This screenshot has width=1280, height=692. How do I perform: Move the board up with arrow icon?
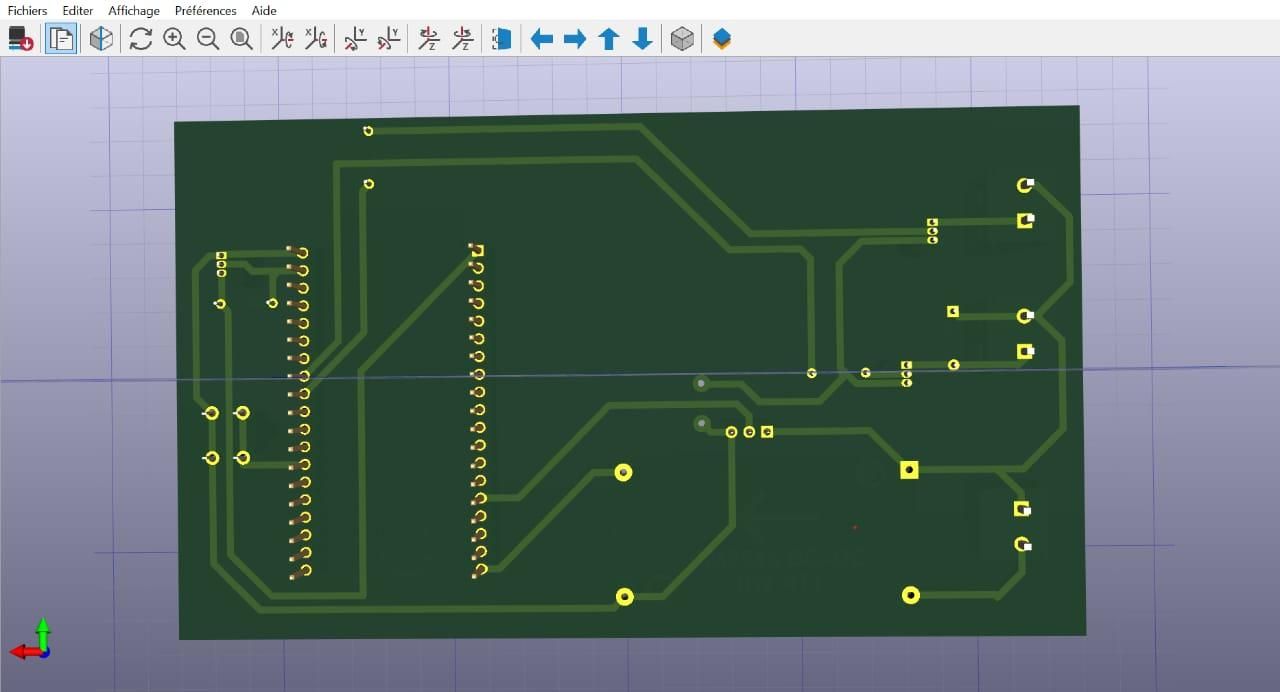click(x=609, y=39)
